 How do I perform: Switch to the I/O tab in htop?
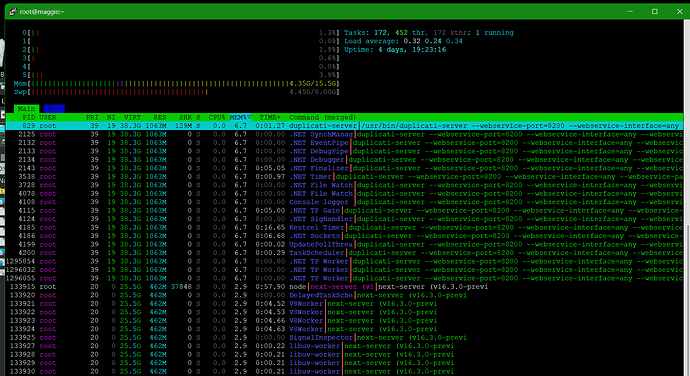54,108
